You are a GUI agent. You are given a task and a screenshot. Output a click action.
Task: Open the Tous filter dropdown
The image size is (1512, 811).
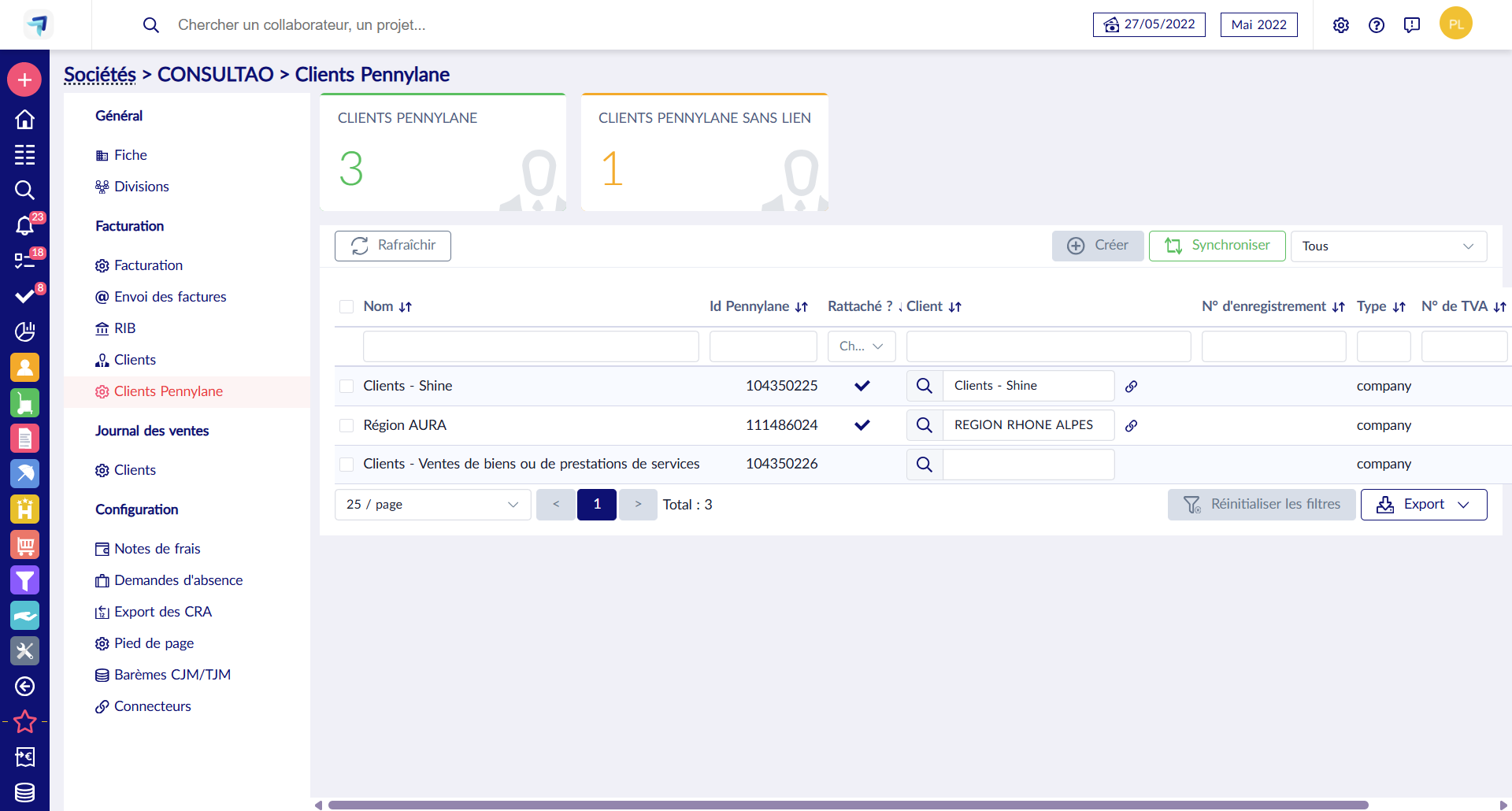tap(1388, 246)
